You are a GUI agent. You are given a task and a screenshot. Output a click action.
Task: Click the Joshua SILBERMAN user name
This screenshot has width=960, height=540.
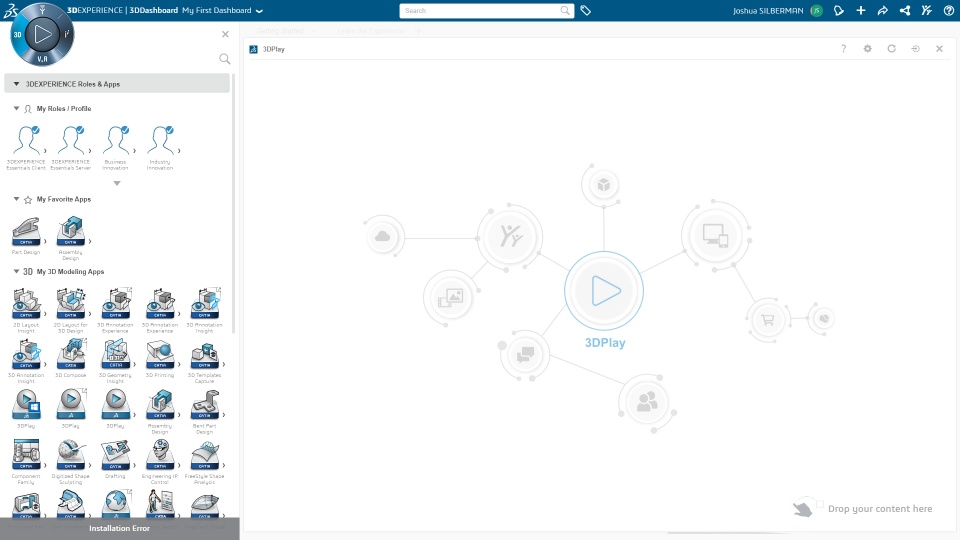768,10
